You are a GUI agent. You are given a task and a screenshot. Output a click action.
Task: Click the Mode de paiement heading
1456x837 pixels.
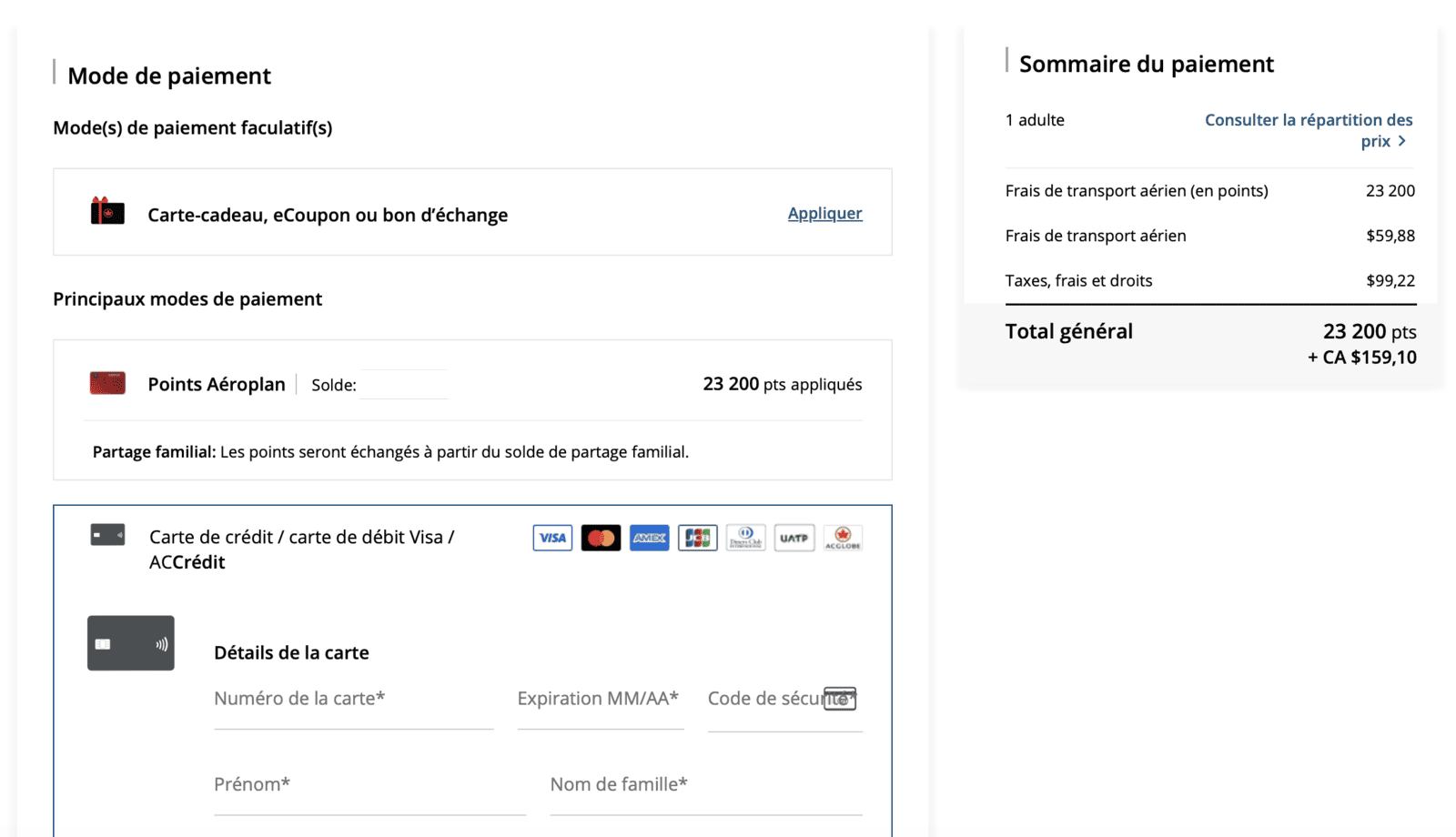pos(169,76)
